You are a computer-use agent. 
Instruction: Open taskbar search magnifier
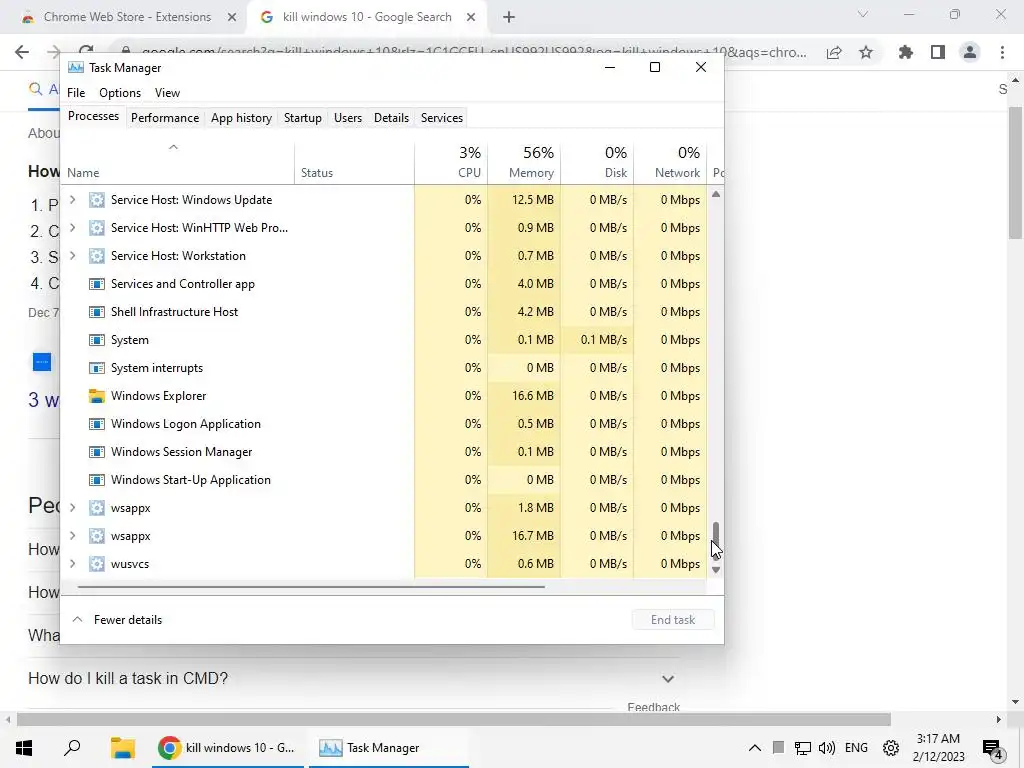(x=72, y=747)
